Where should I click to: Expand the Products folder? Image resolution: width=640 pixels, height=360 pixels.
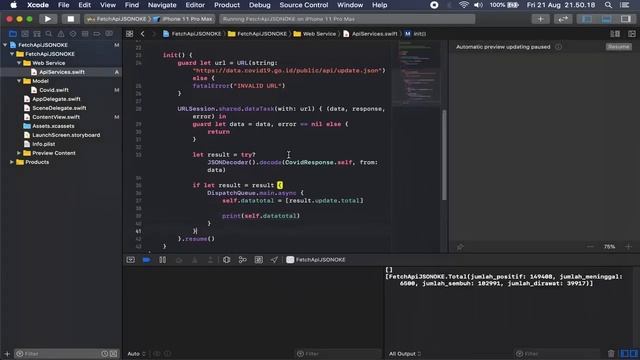coord(12,162)
